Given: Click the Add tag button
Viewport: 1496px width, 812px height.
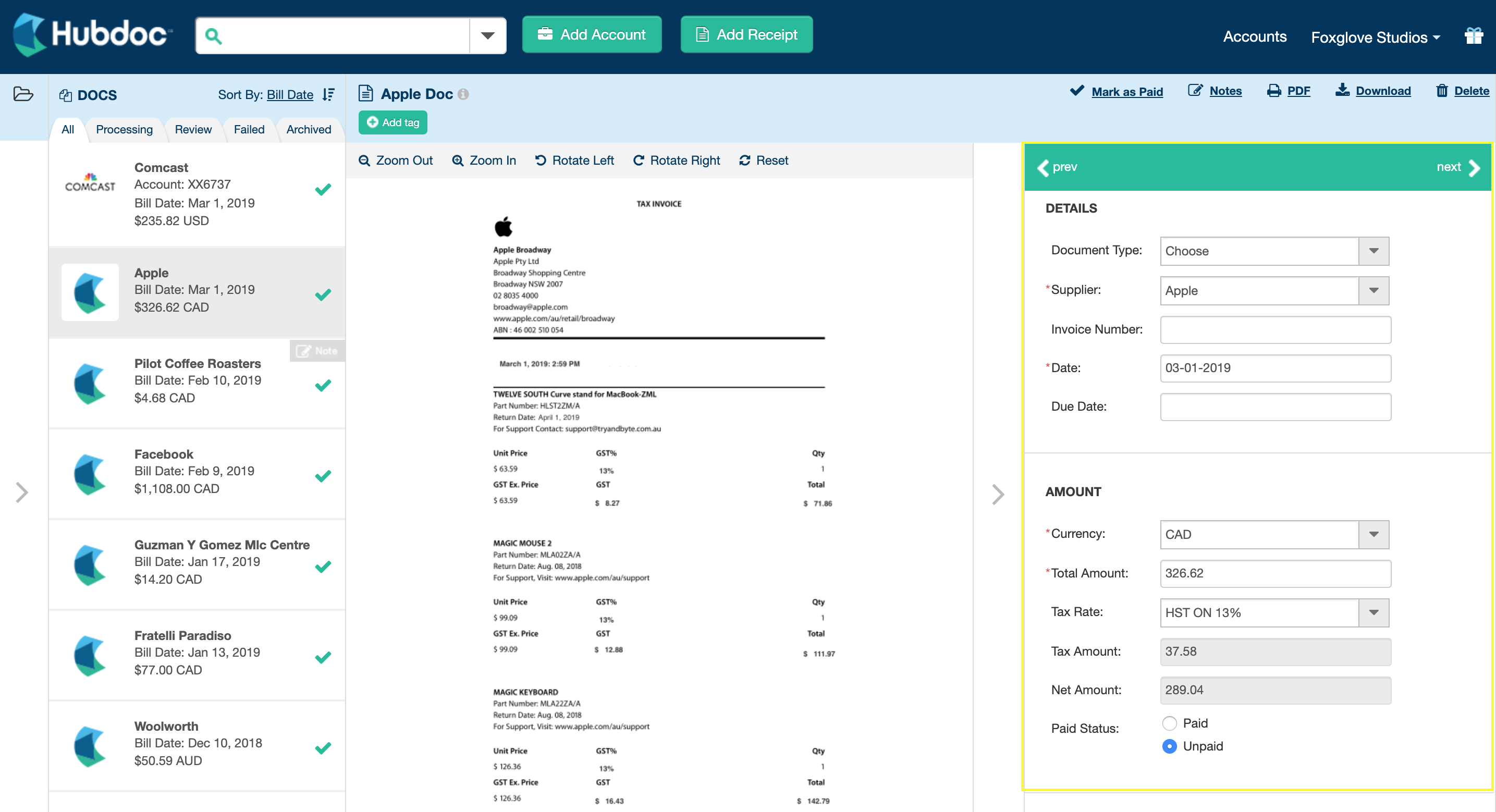Looking at the screenshot, I should pos(393,122).
